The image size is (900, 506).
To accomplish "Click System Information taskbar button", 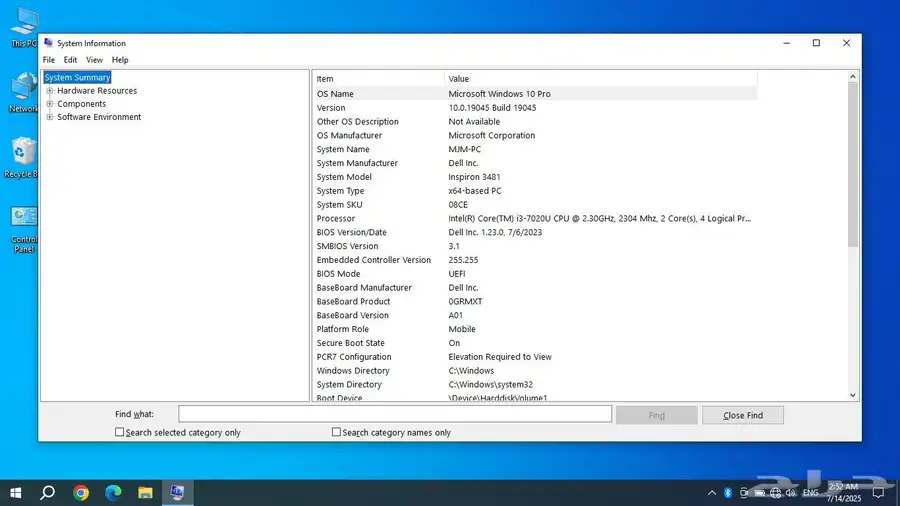I will pos(177,493).
